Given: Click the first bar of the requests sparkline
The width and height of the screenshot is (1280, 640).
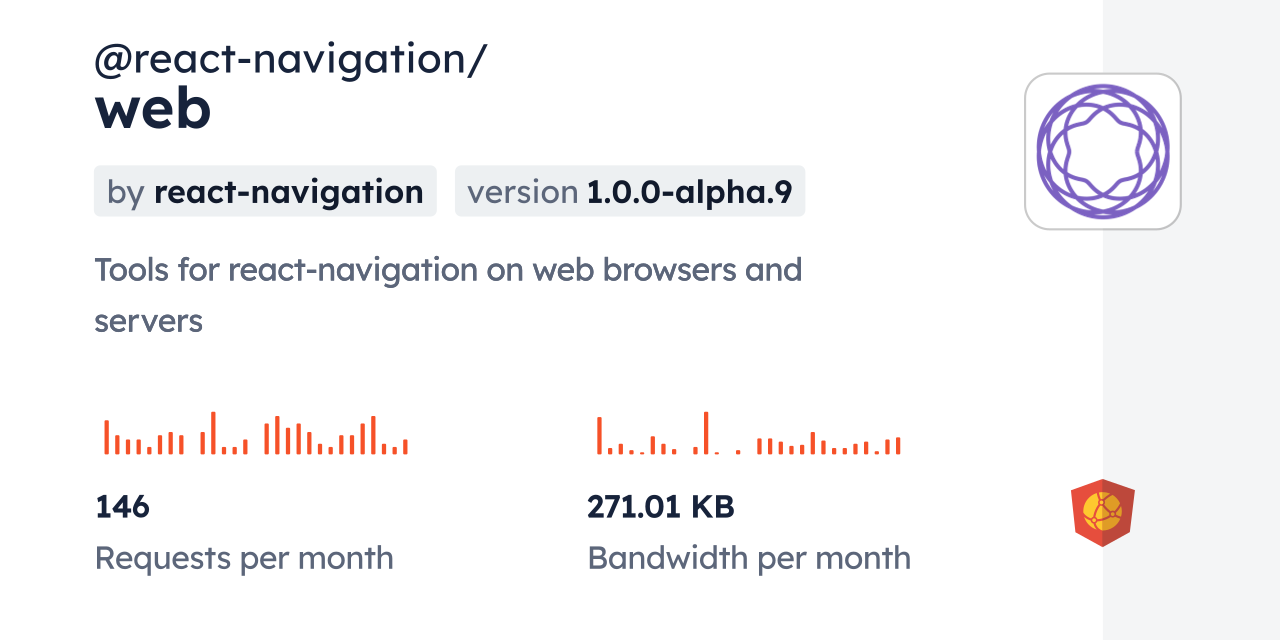Looking at the screenshot, I should click(x=106, y=437).
